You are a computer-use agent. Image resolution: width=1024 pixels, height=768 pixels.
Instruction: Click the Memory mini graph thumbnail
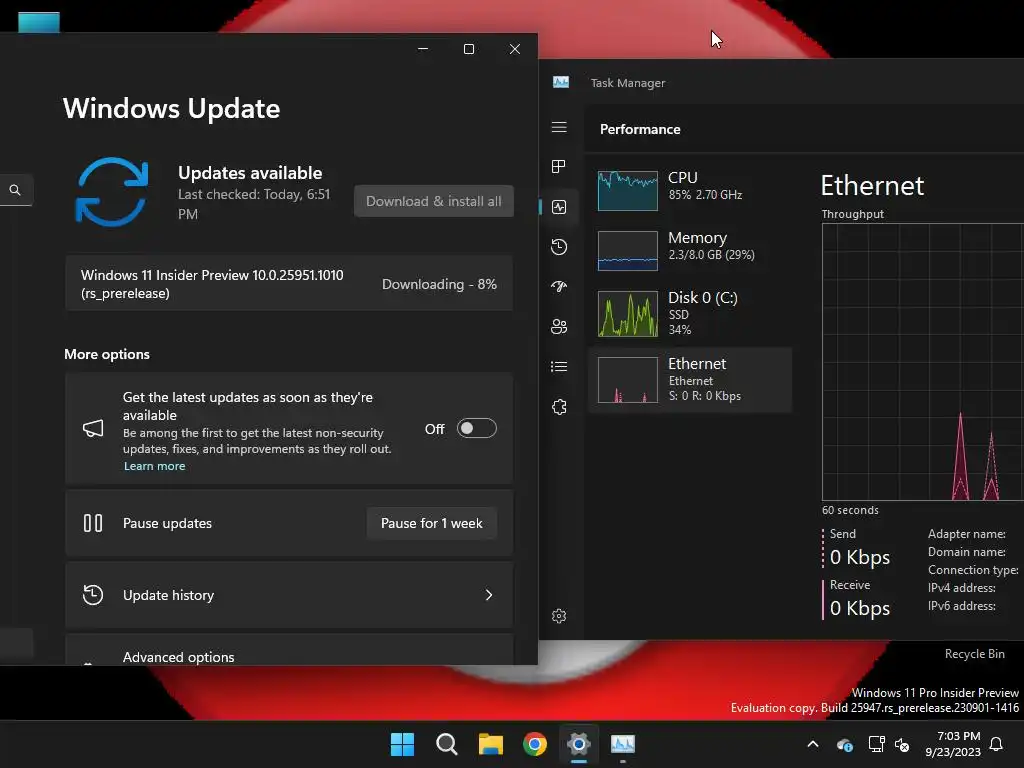(628, 251)
